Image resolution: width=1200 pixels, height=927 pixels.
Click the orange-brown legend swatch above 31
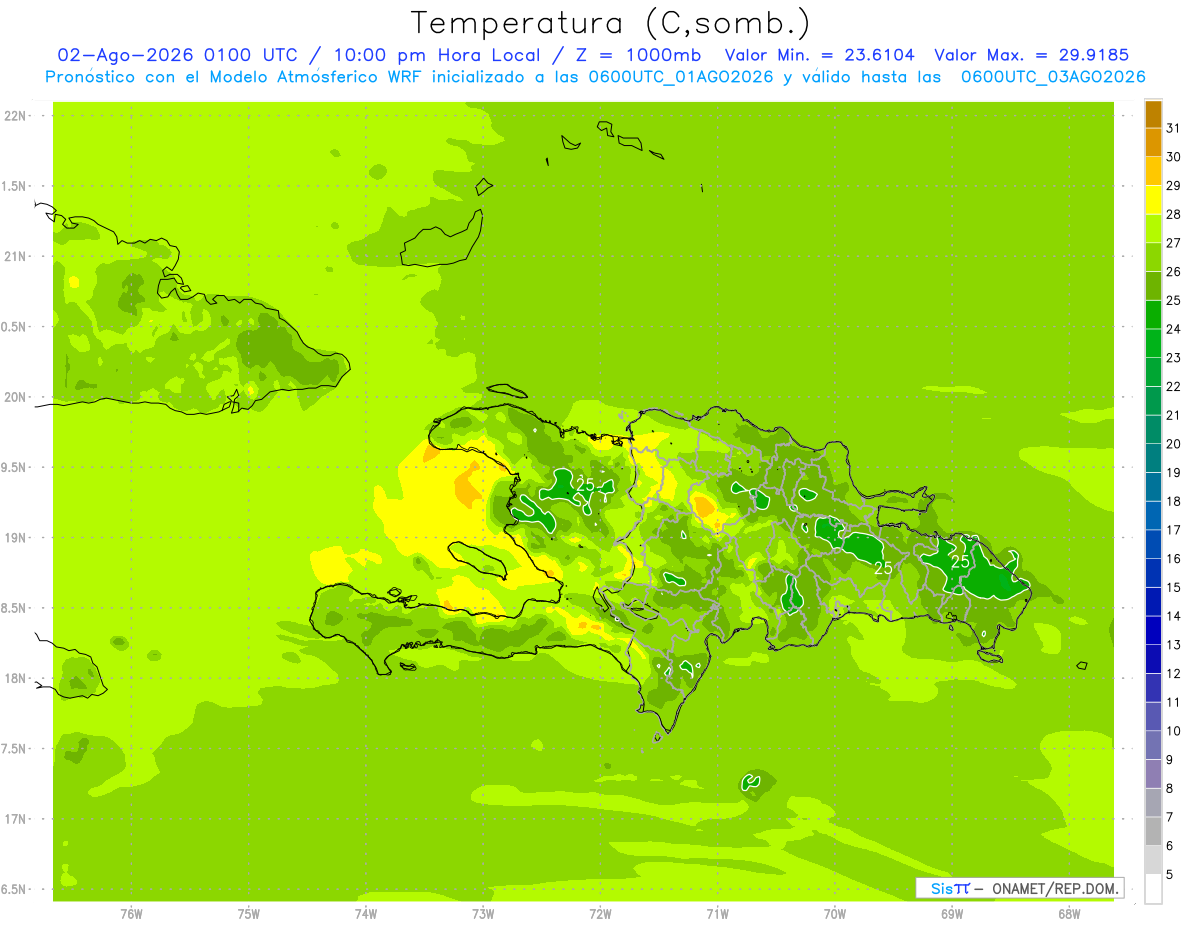(1153, 114)
